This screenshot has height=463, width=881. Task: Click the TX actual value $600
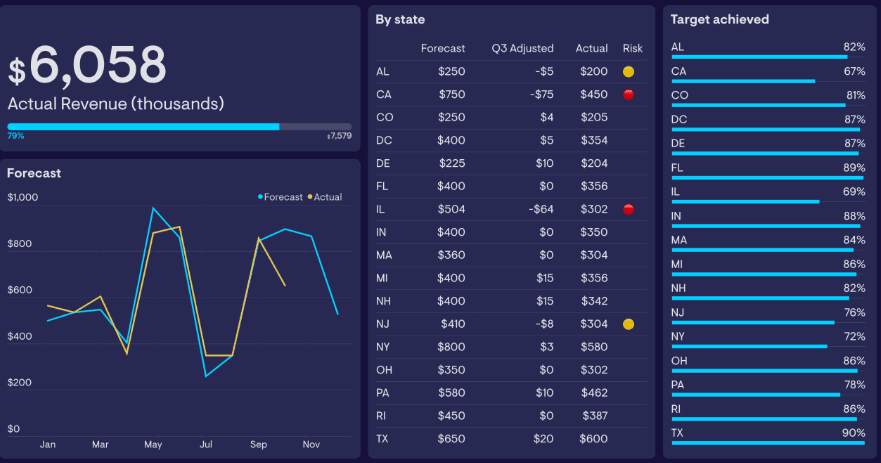[x=592, y=439]
